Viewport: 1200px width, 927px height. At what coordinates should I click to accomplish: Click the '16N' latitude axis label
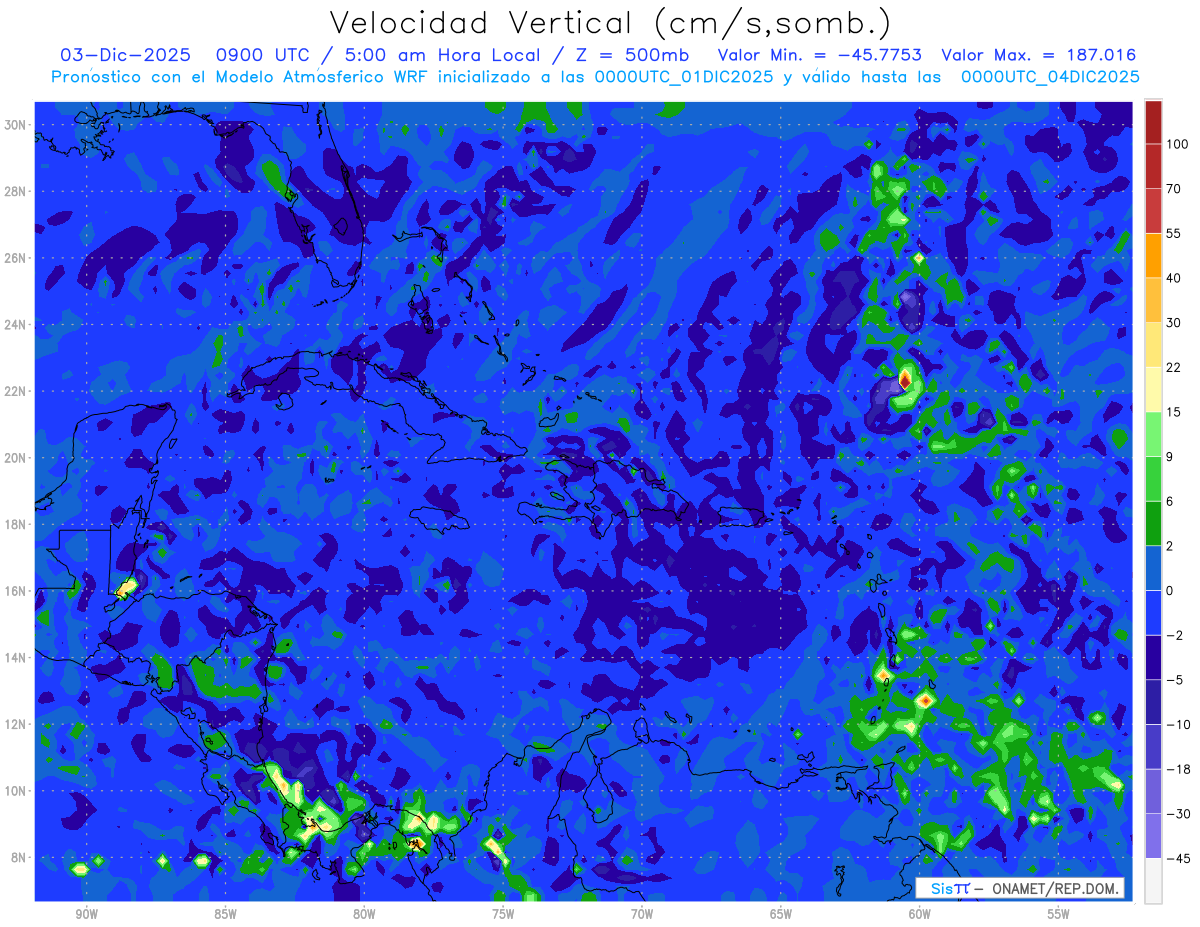click(17, 591)
